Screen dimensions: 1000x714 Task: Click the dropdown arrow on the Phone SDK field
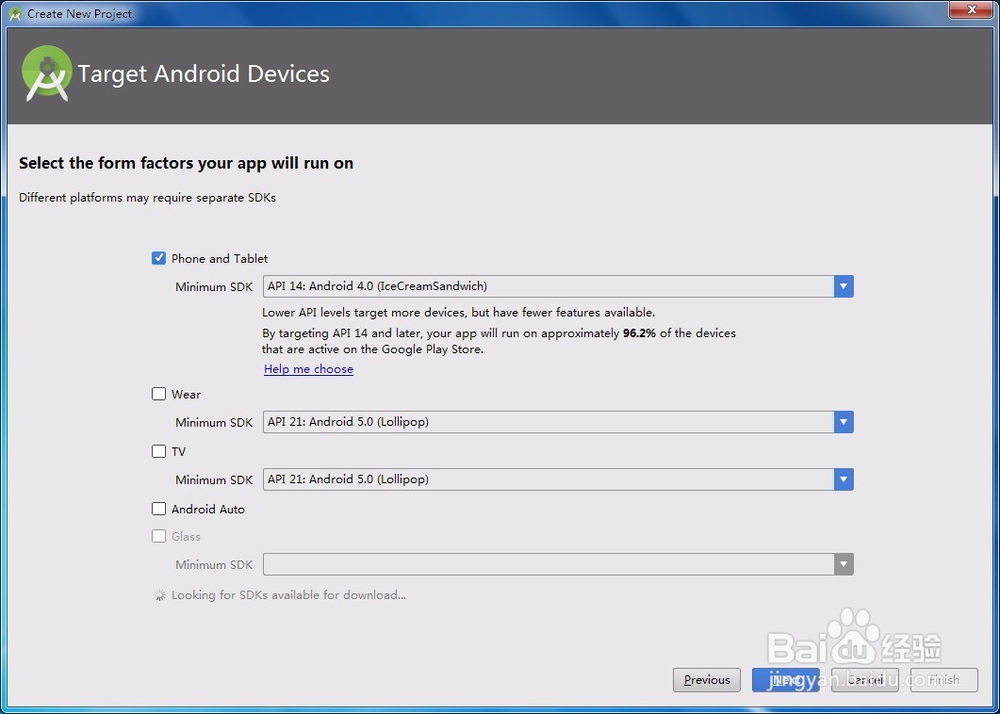tap(843, 286)
